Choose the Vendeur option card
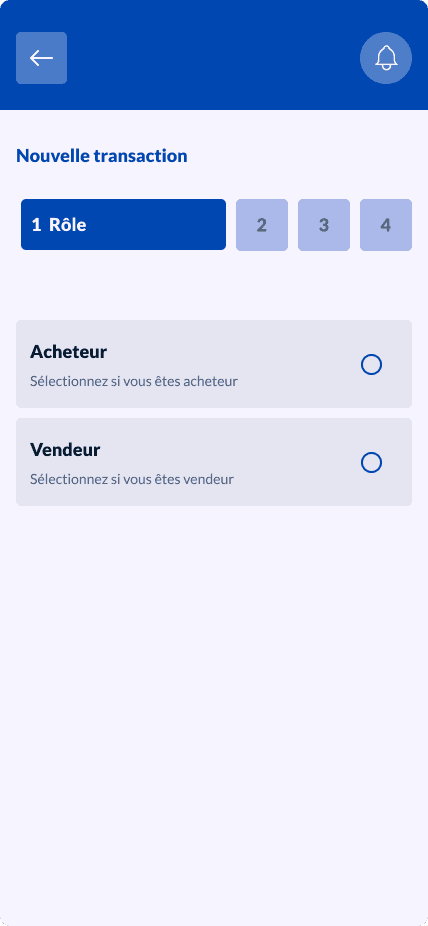 (214, 462)
